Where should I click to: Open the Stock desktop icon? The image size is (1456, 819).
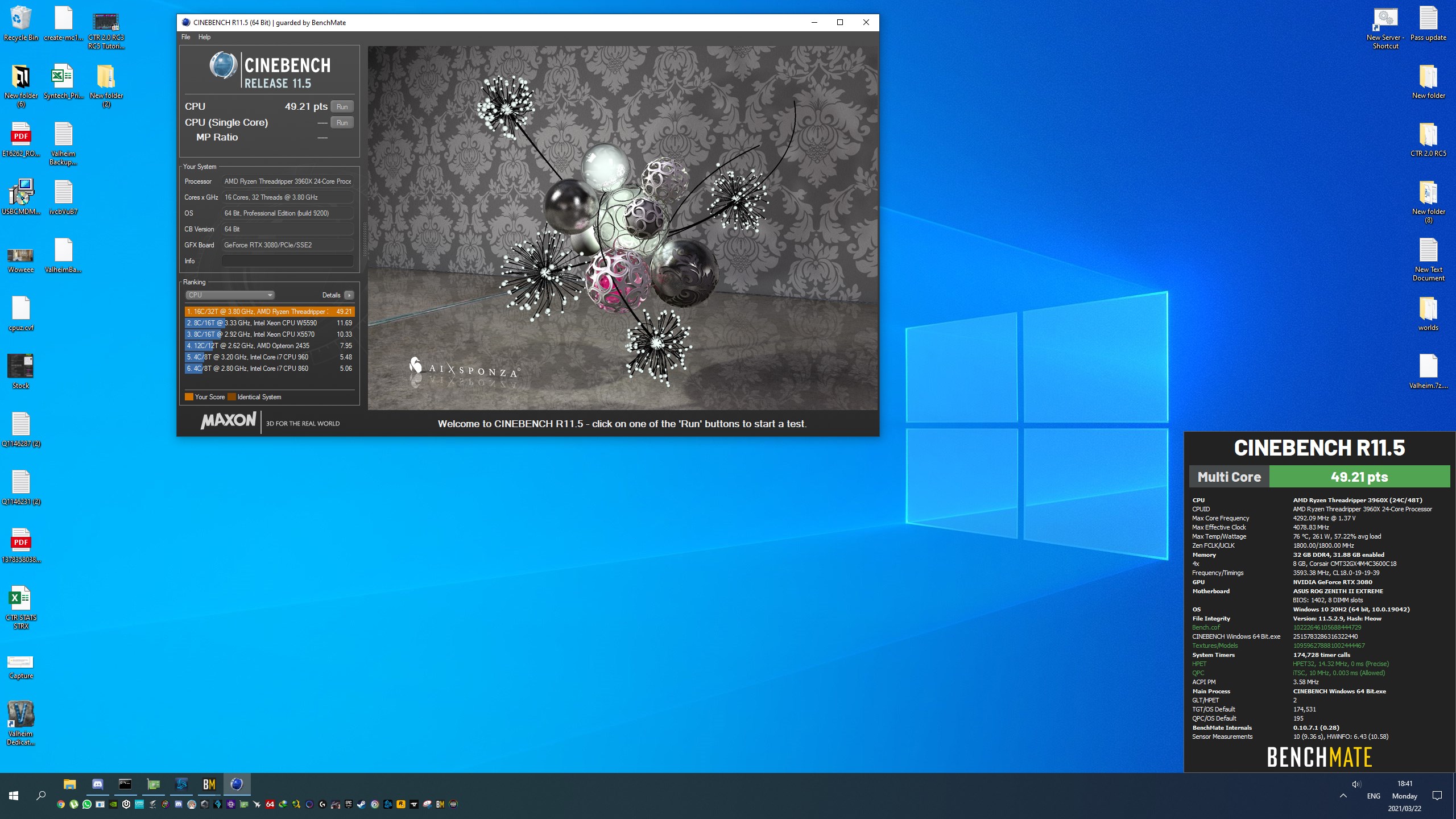[x=20, y=371]
